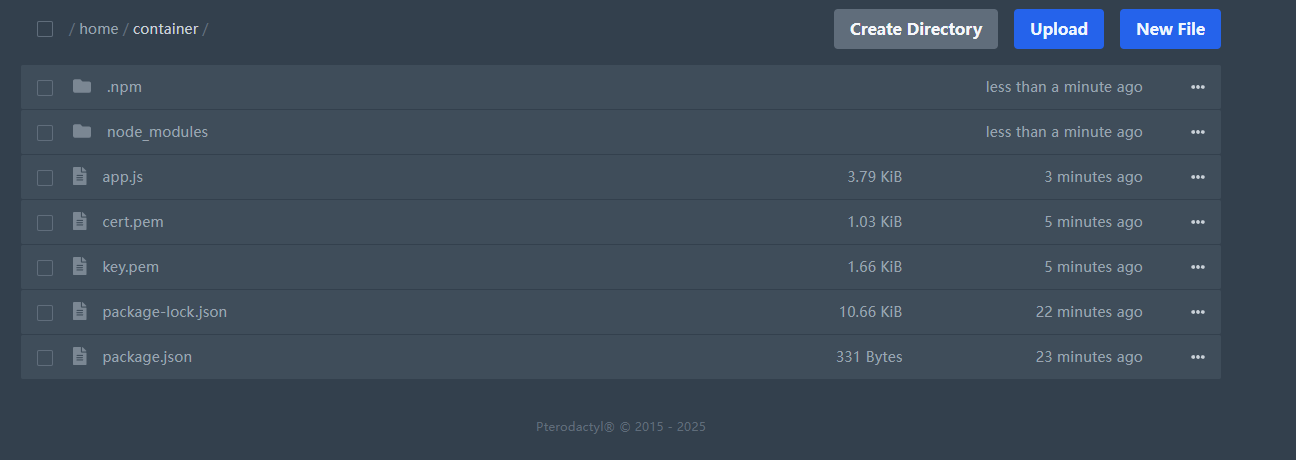Image resolution: width=1296 pixels, height=460 pixels.
Task: Go to the home breadcrumb link
Action: tap(99, 29)
